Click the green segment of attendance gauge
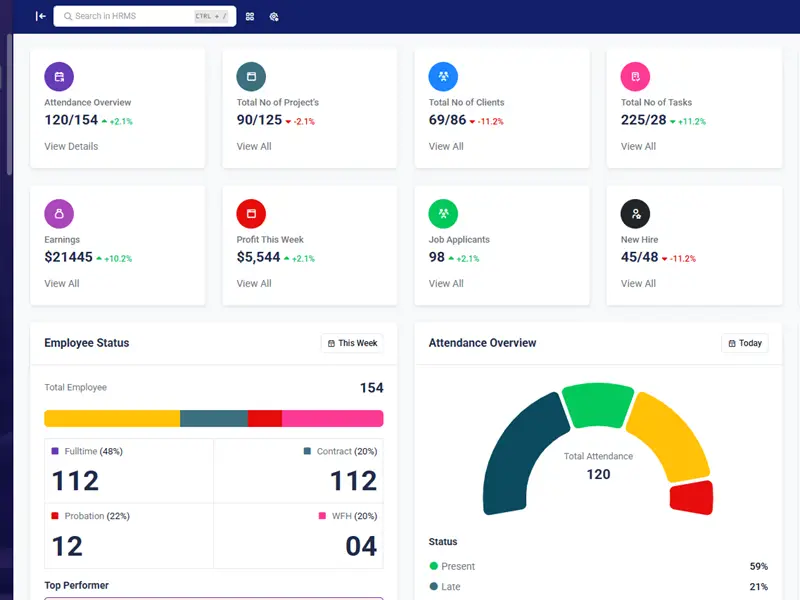 coord(597,405)
